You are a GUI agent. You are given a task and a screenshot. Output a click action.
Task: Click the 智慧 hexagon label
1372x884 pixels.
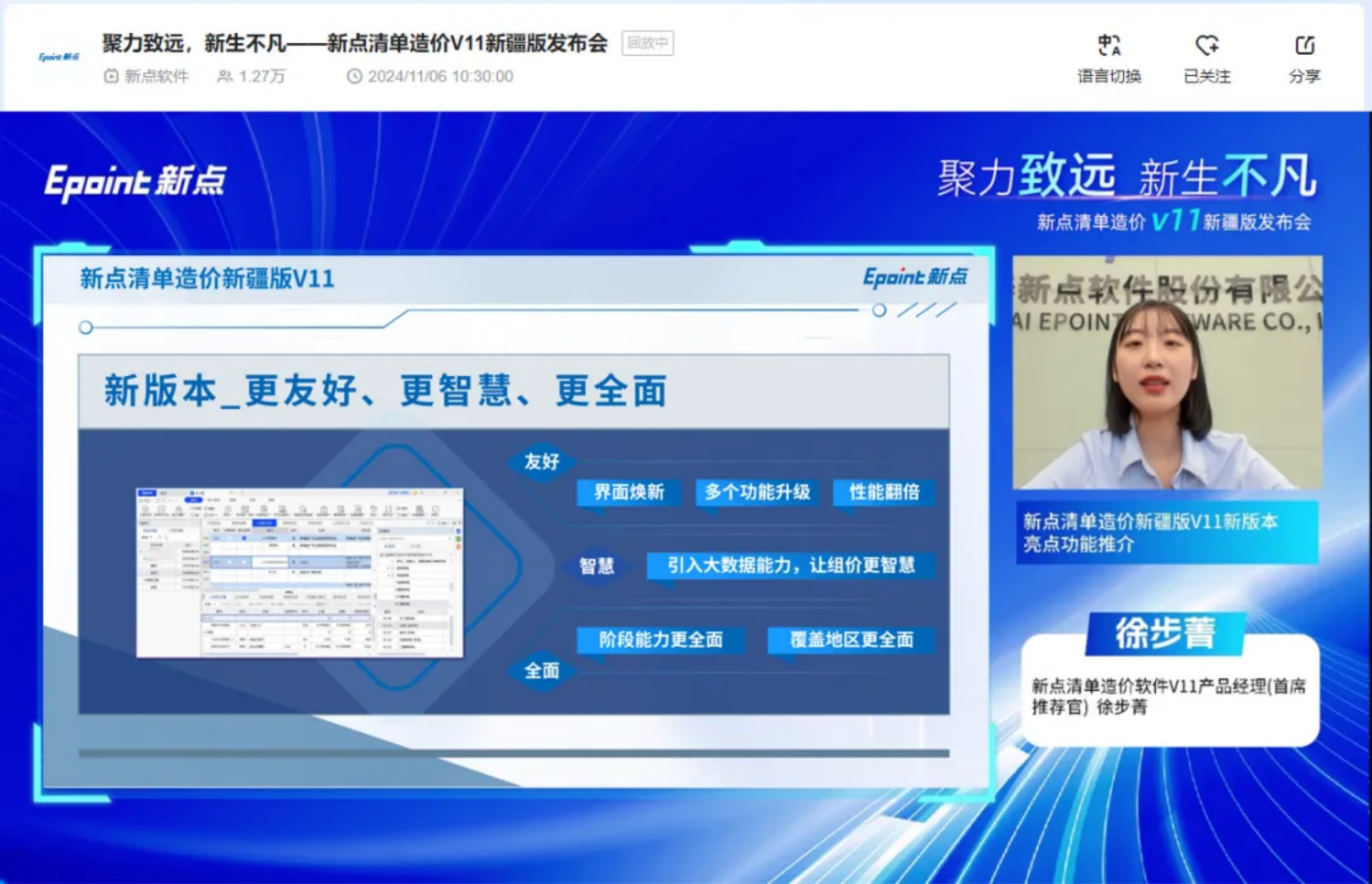596,566
